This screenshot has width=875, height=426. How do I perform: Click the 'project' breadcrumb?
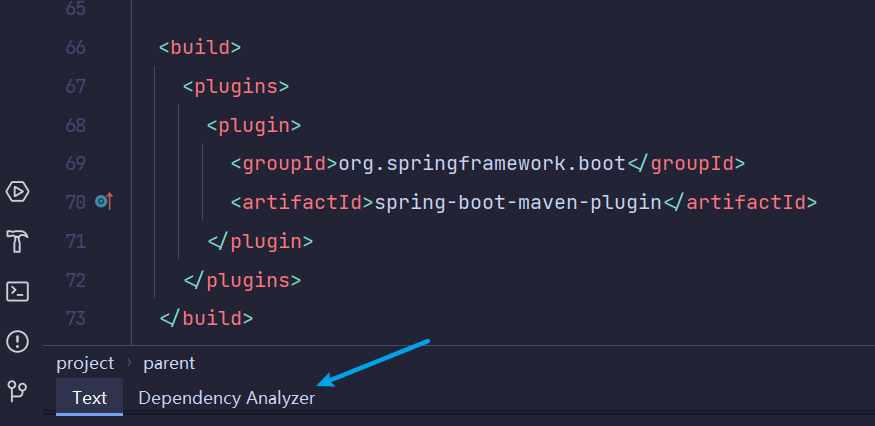point(85,363)
